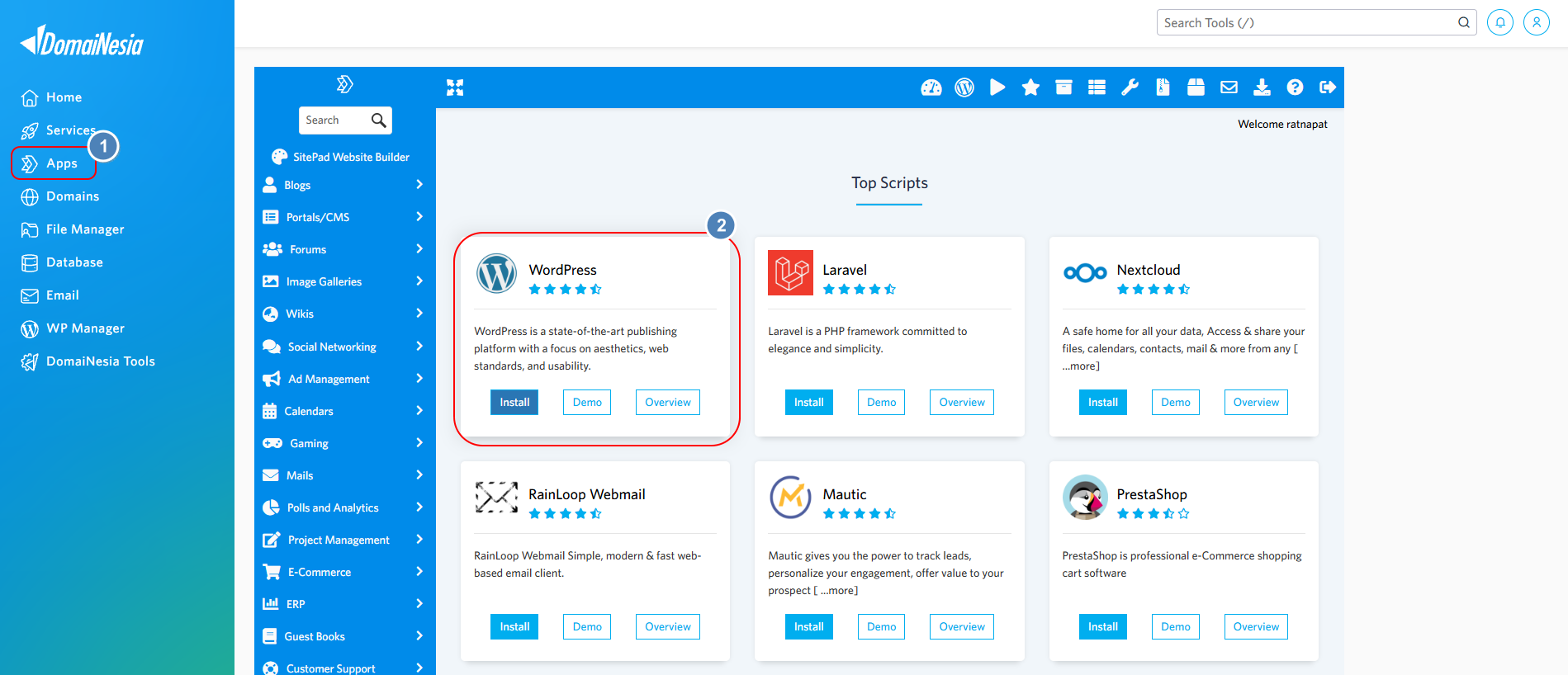Open the Polls and Analytics category
The width and height of the screenshot is (1568, 675).
coord(345,507)
